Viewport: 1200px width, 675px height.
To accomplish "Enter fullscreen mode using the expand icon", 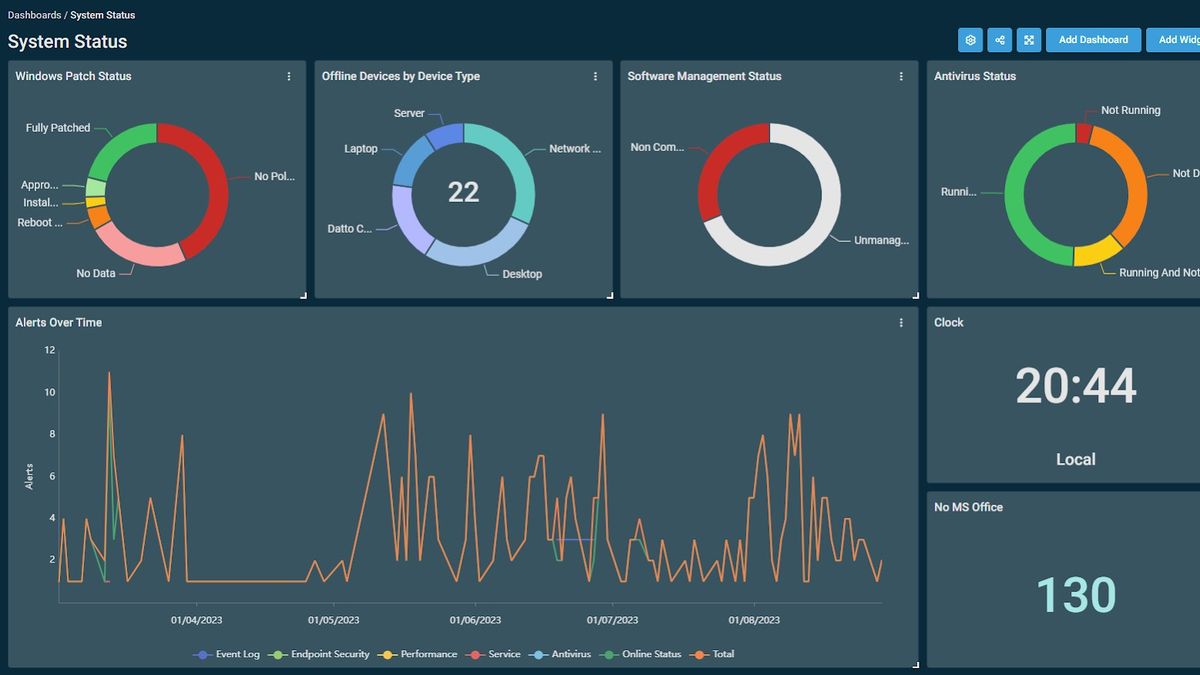I will [x=1029, y=40].
